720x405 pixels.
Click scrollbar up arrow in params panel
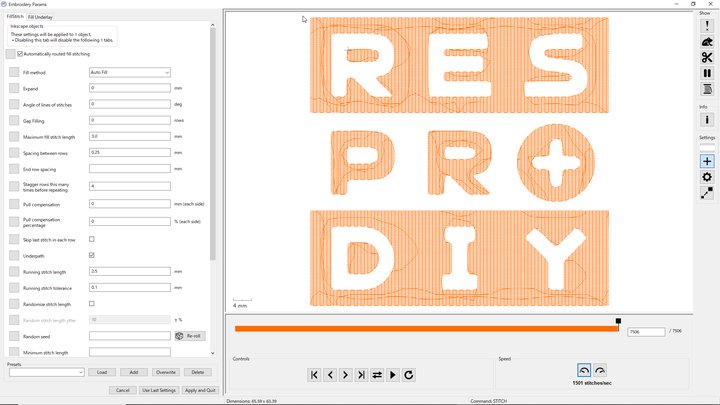point(213,25)
